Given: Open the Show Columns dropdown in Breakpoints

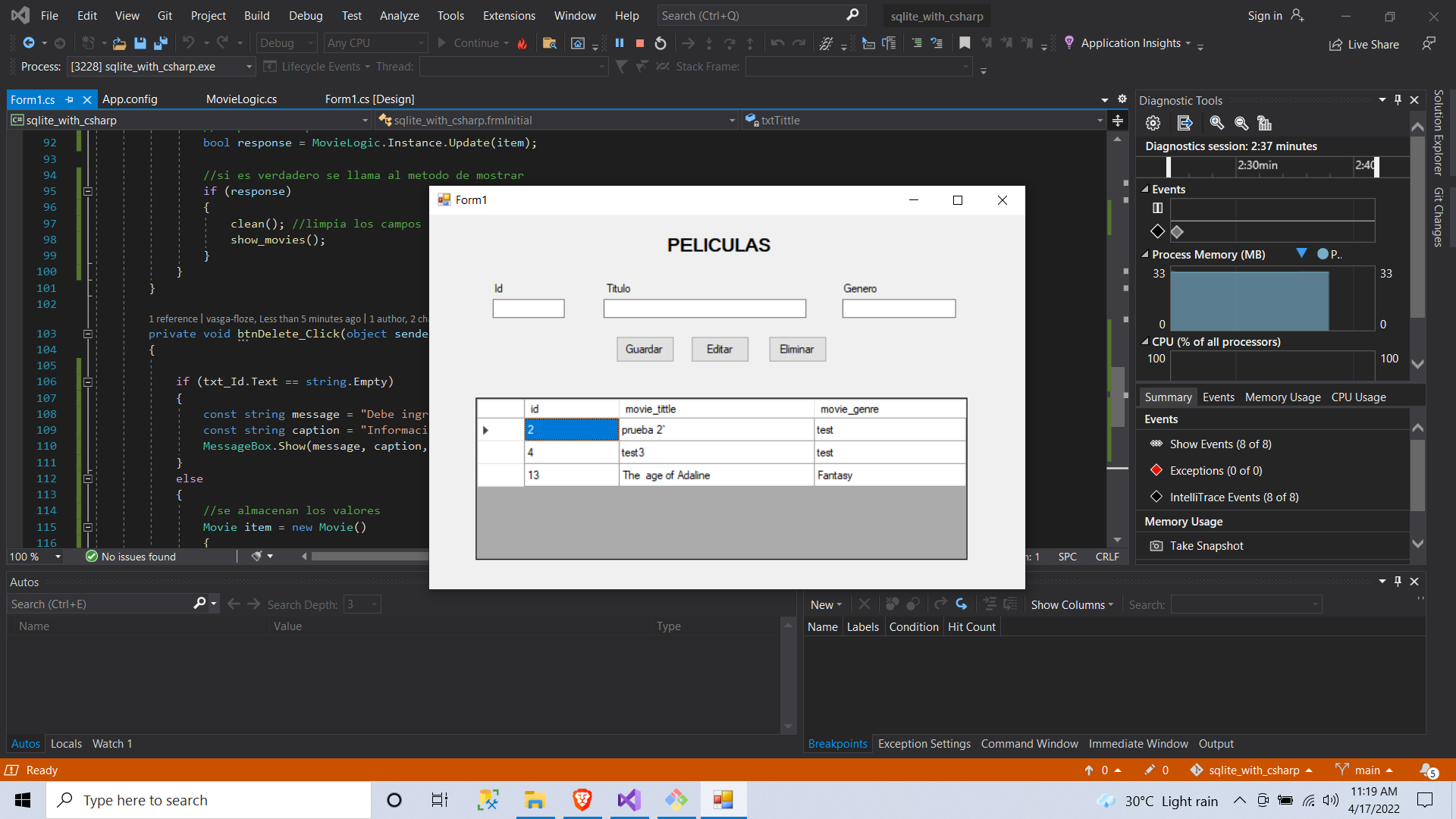Looking at the screenshot, I should pos(1072,605).
